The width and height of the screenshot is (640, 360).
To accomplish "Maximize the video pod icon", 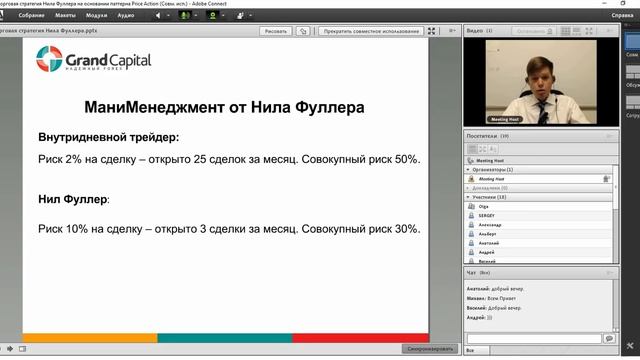I will [x=589, y=31].
